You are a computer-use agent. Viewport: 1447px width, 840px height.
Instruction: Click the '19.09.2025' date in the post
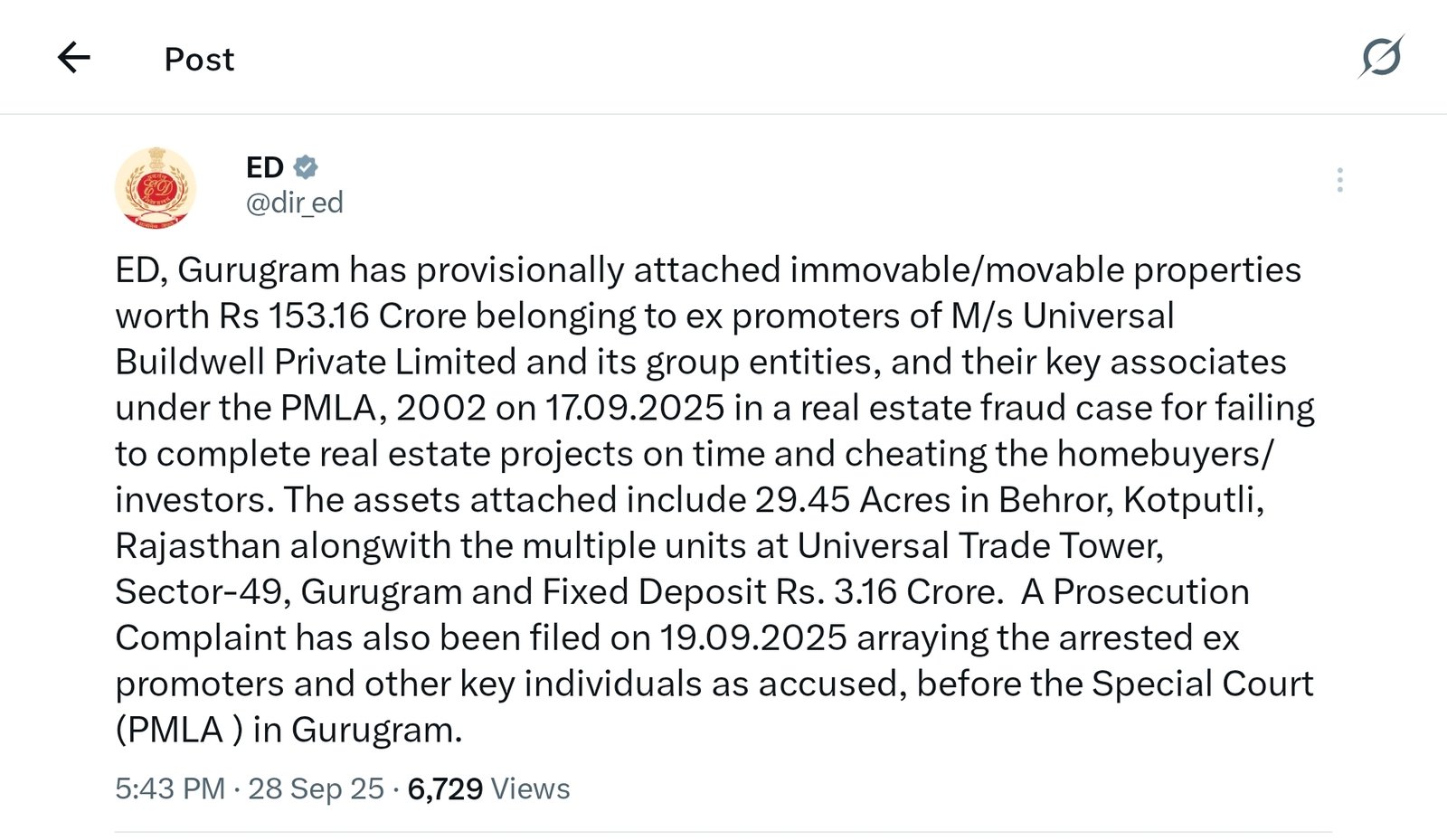click(752, 638)
